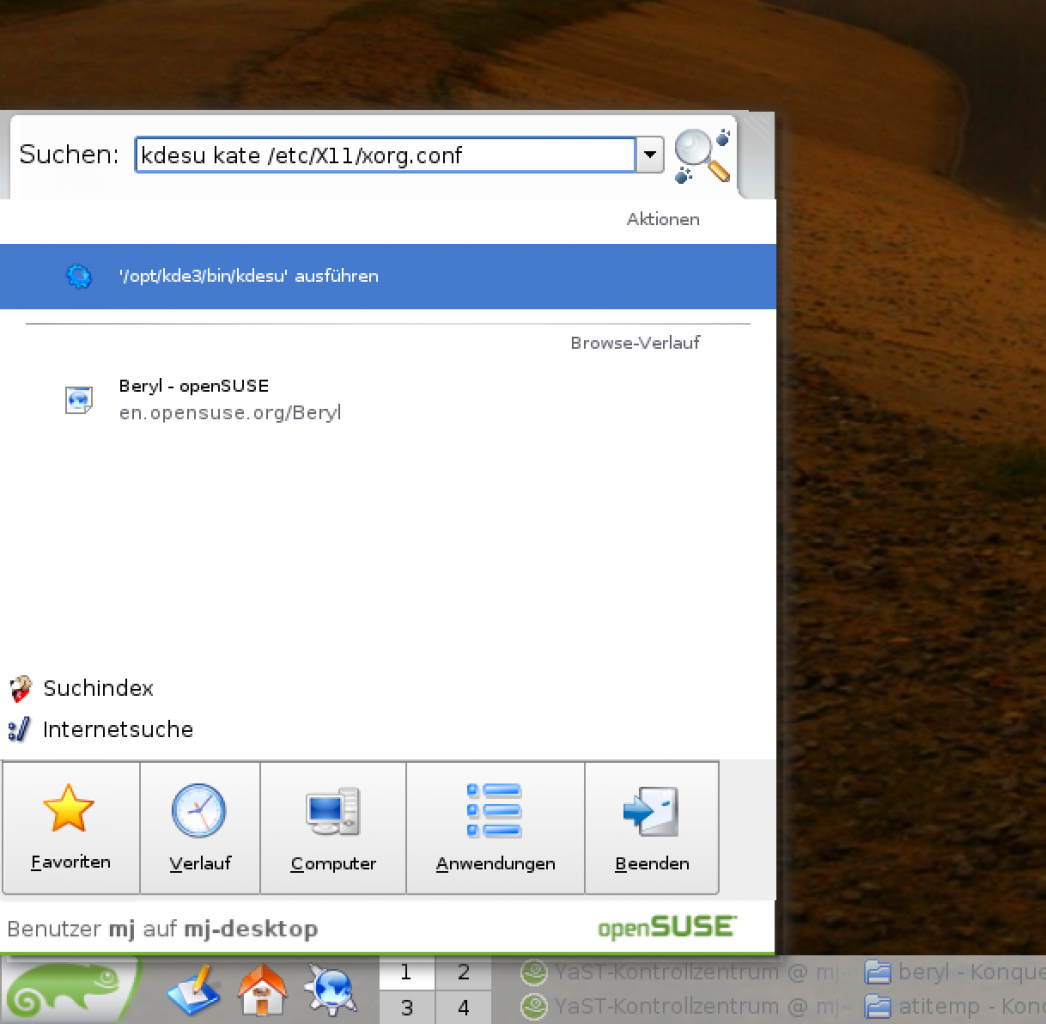Switch to virtual desktop 2
Screen dimensions: 1046x1024
(464, 973)
